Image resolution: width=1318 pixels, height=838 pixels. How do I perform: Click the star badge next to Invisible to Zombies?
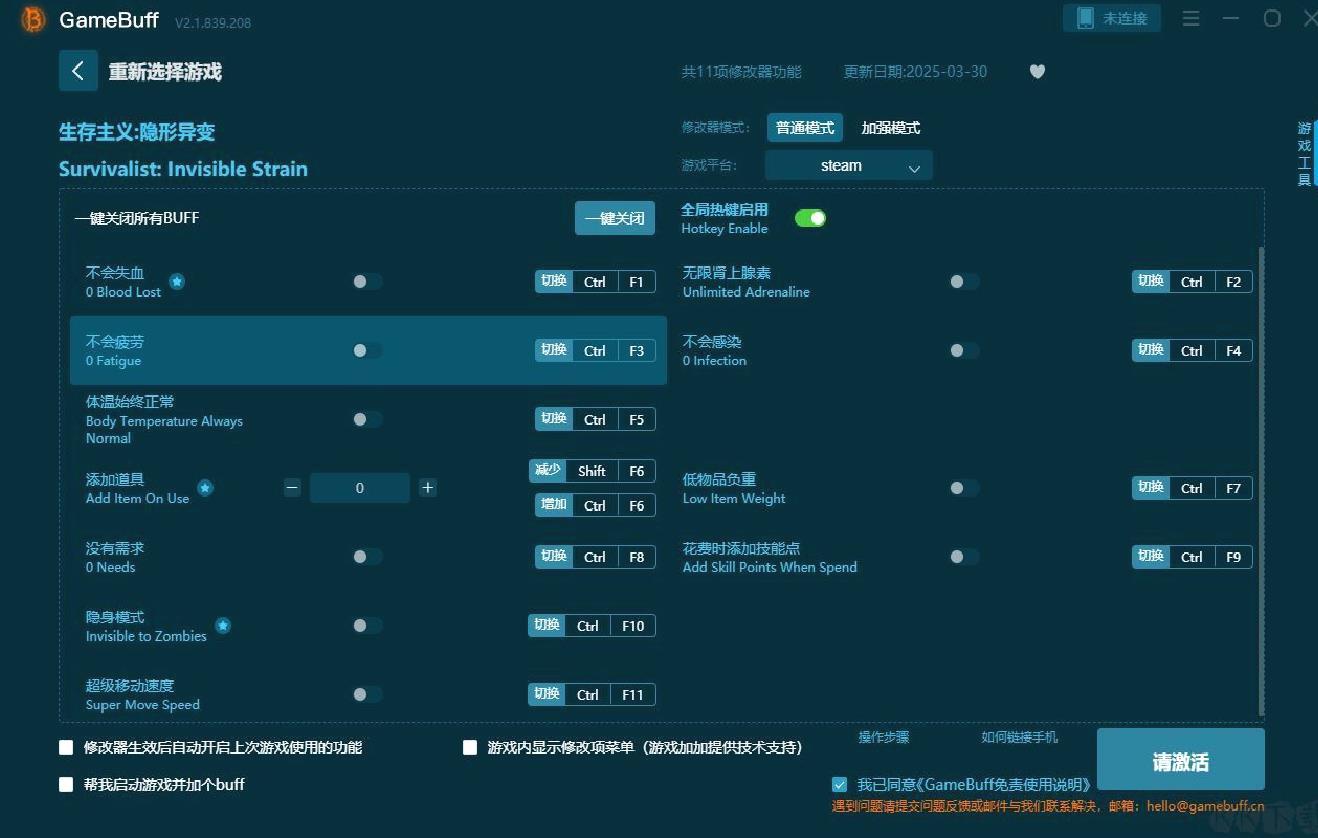(x=223, y=626)
